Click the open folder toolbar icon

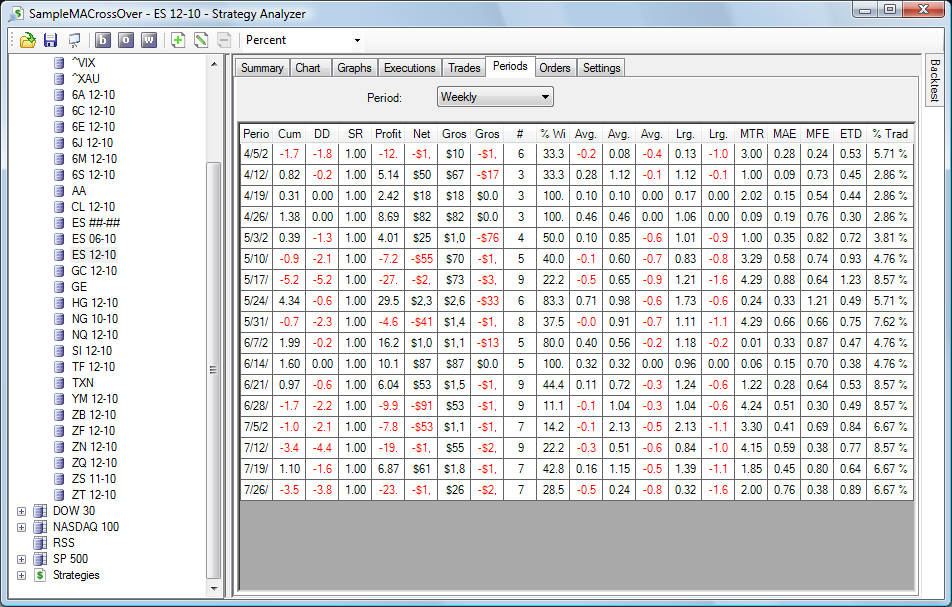click(x=27, y=40)
